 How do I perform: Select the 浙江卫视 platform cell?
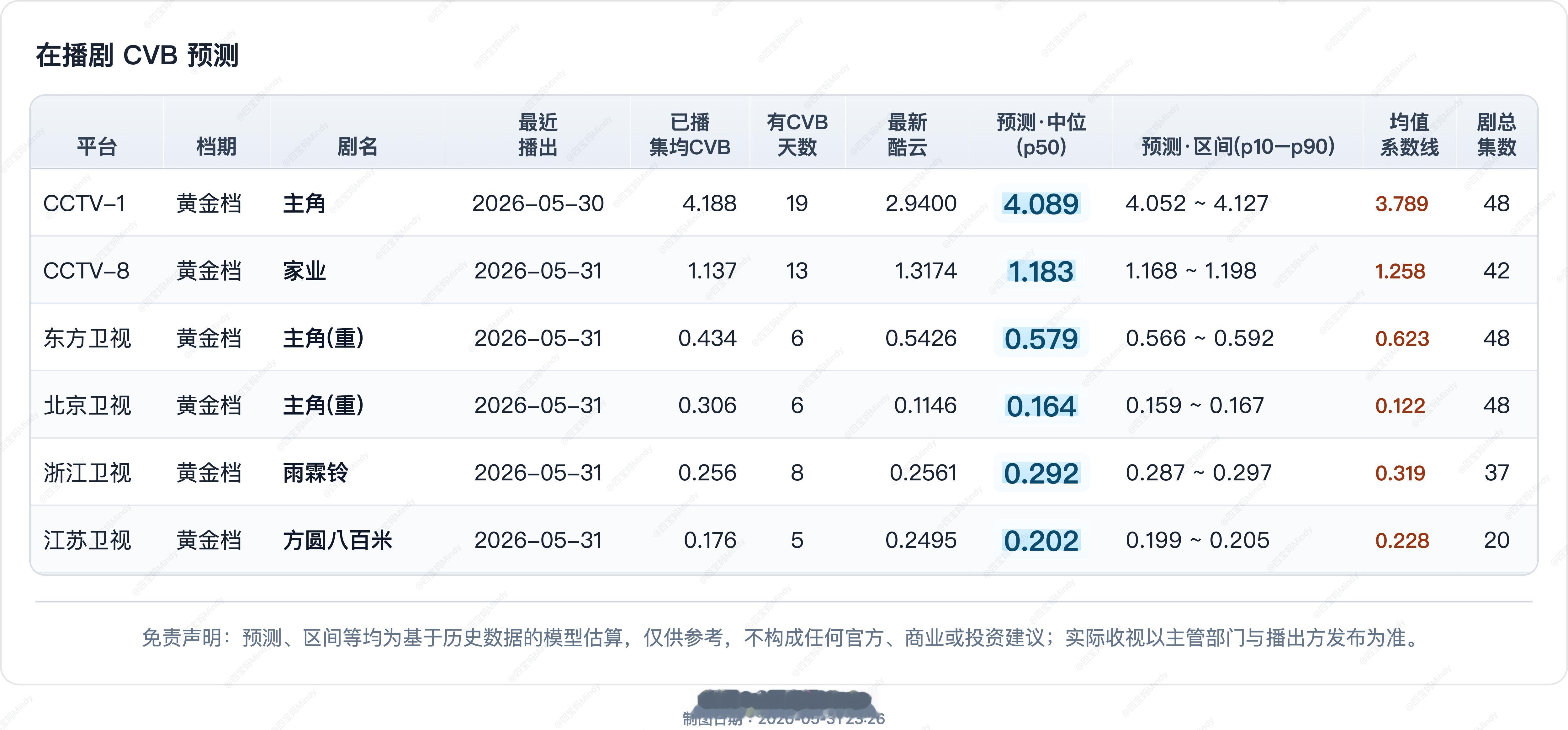click(87, 473)
